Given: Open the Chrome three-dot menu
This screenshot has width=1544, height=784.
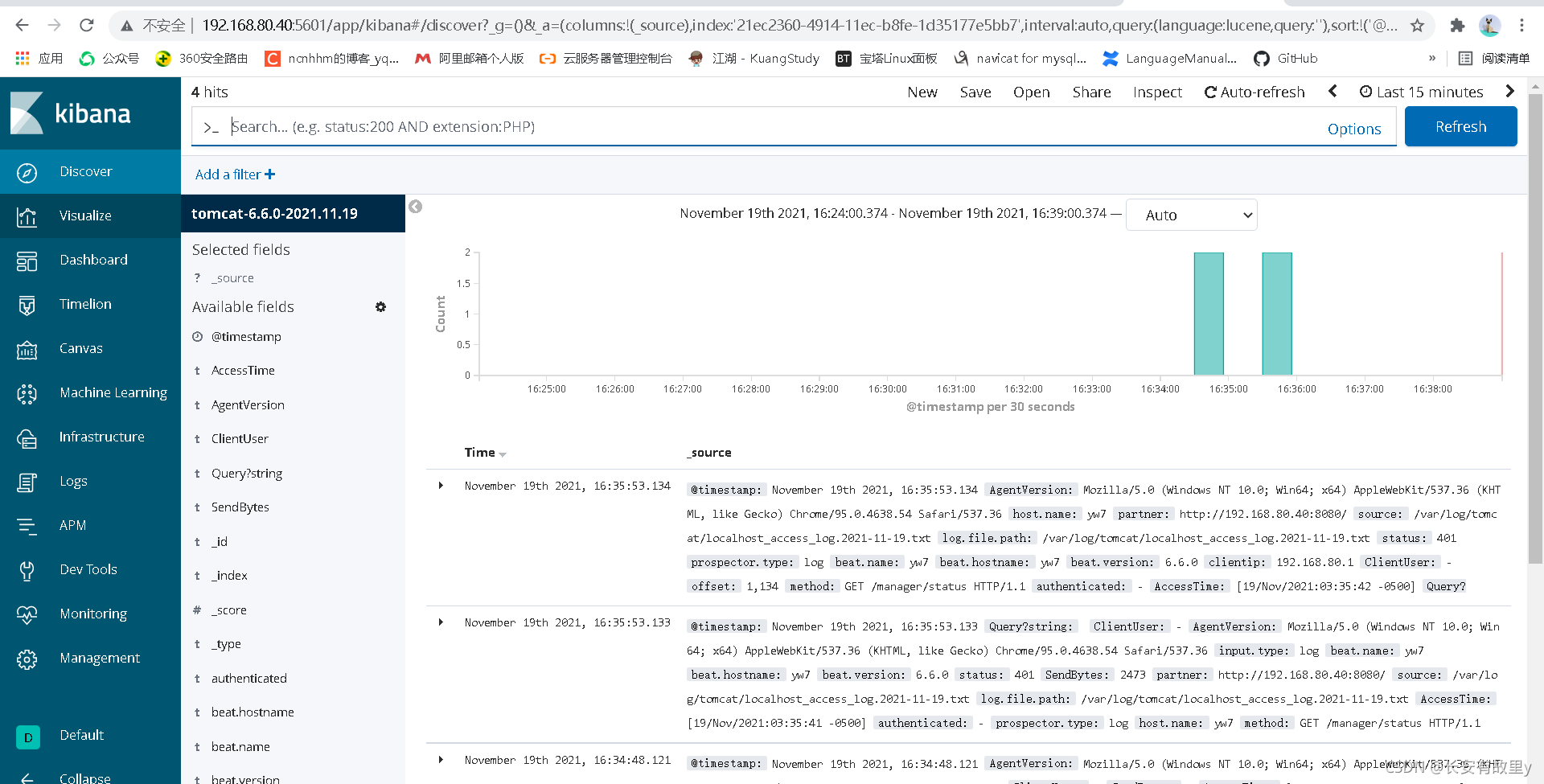Looking at the screenshot, I should pyautogui.click(x=1521, y=26).
